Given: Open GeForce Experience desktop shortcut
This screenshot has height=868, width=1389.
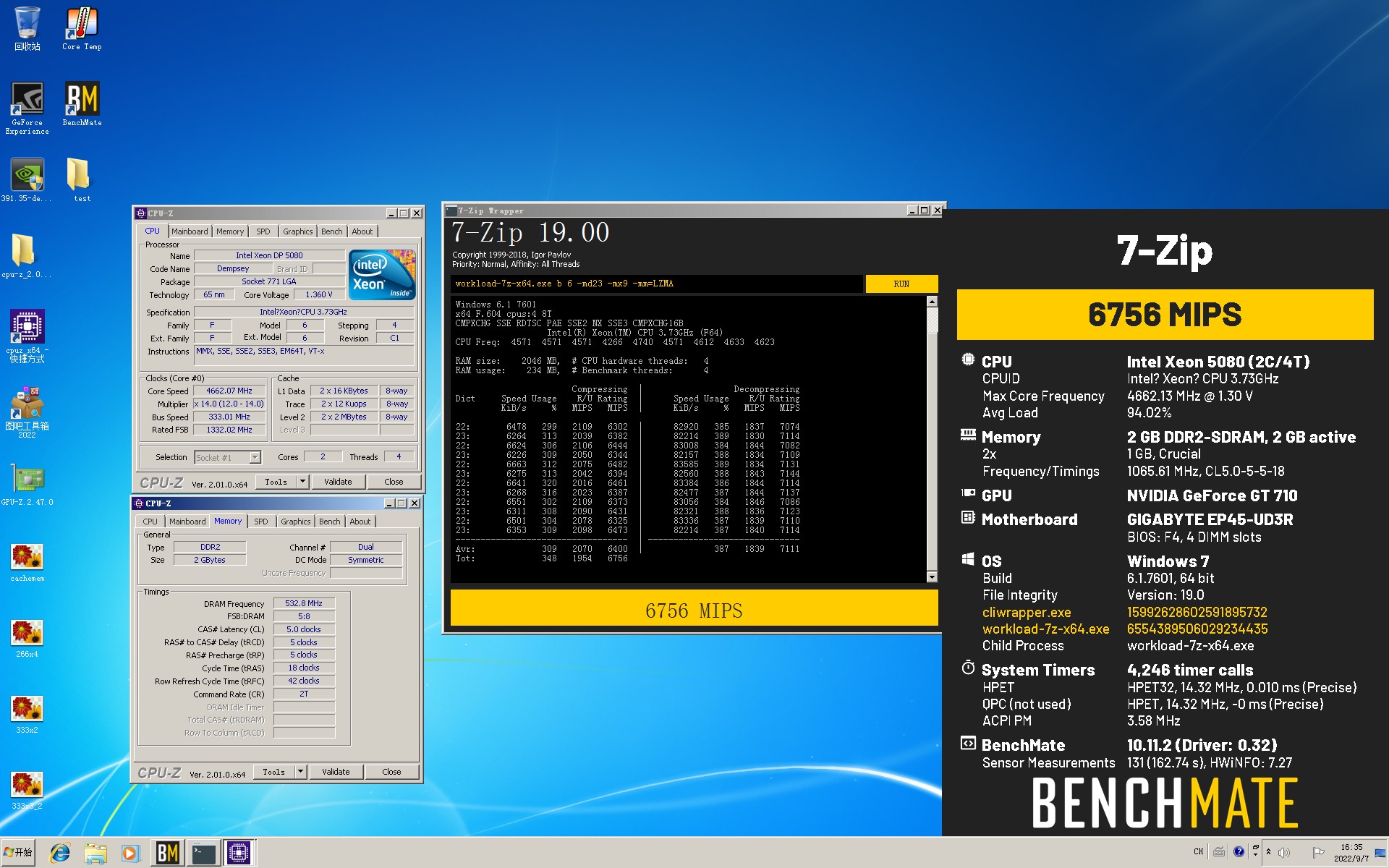Looking at the screenshot, I should pos(27,109).
